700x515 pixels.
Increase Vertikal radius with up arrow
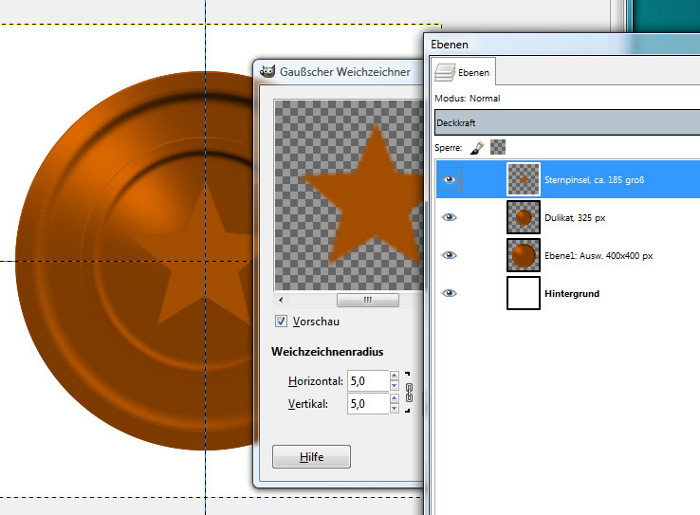(x=394, y=399)
